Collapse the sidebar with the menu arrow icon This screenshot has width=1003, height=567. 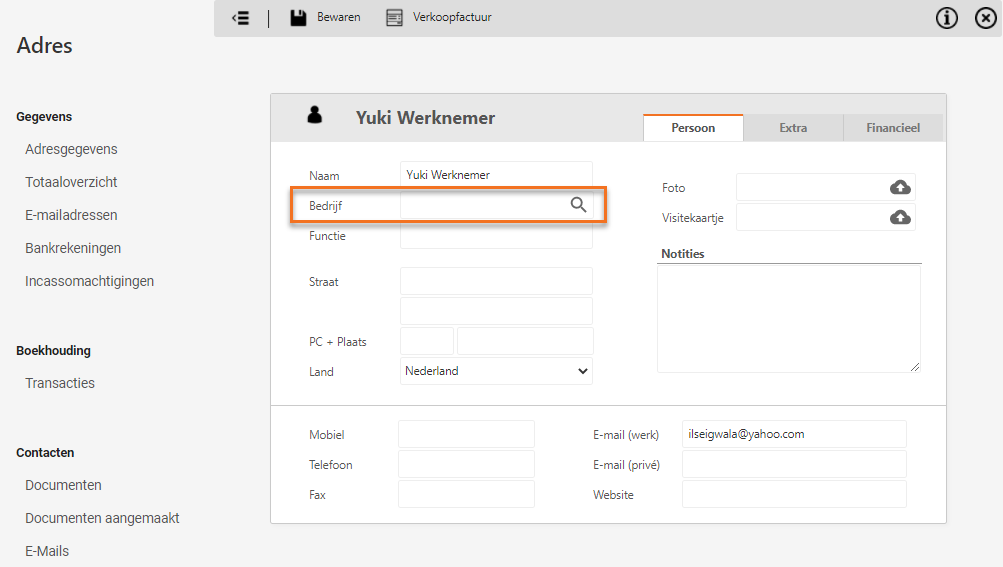[241, 18]
